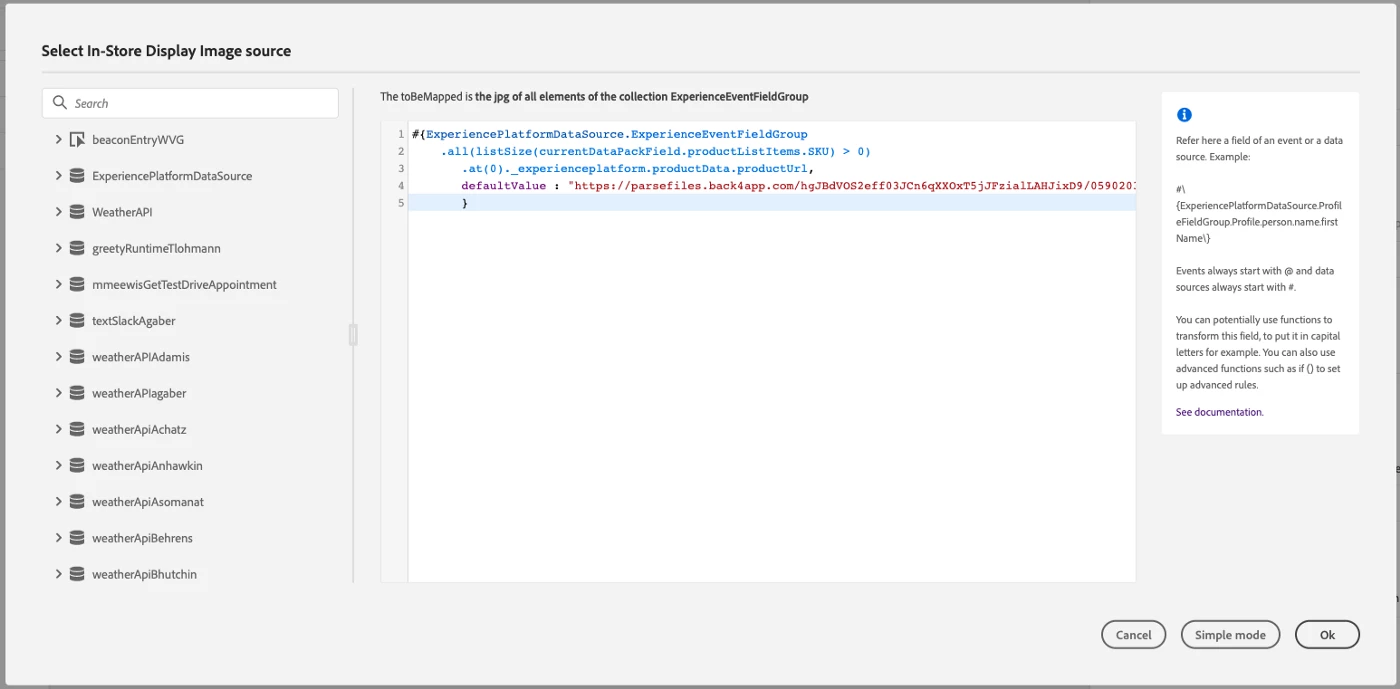Screen dimensions: 1400x689
Task: Click the Cancel button
Action: tap(1133, 634)
